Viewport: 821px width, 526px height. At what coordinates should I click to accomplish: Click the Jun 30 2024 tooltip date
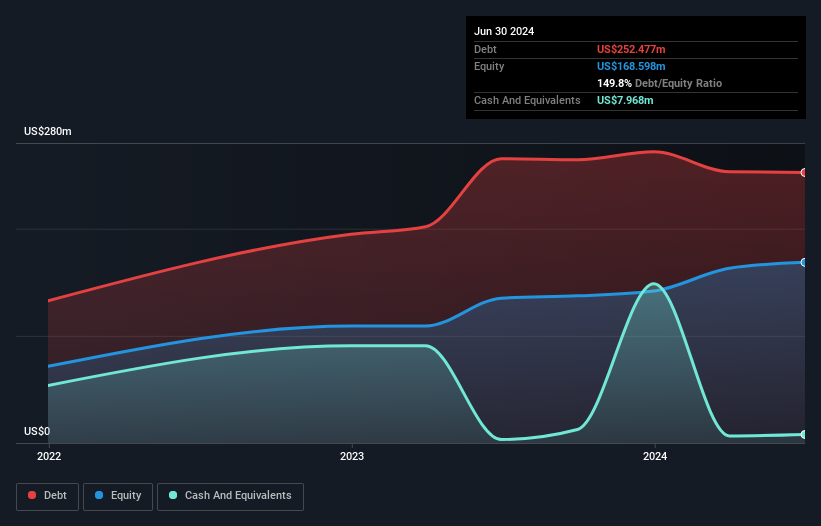click(x=504, y=31)
